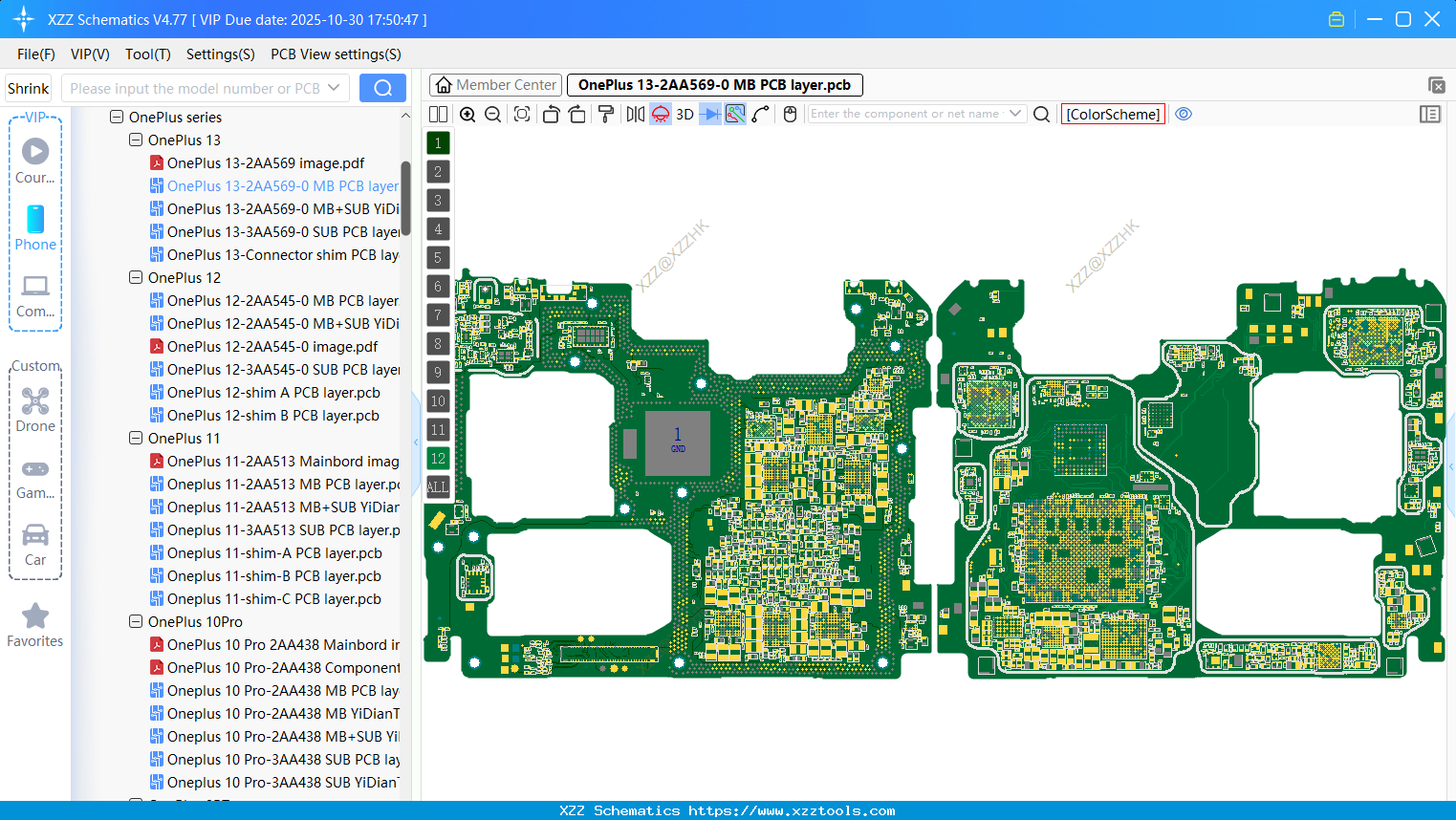Collapse the OnePlus series tree node

point(116,117)
